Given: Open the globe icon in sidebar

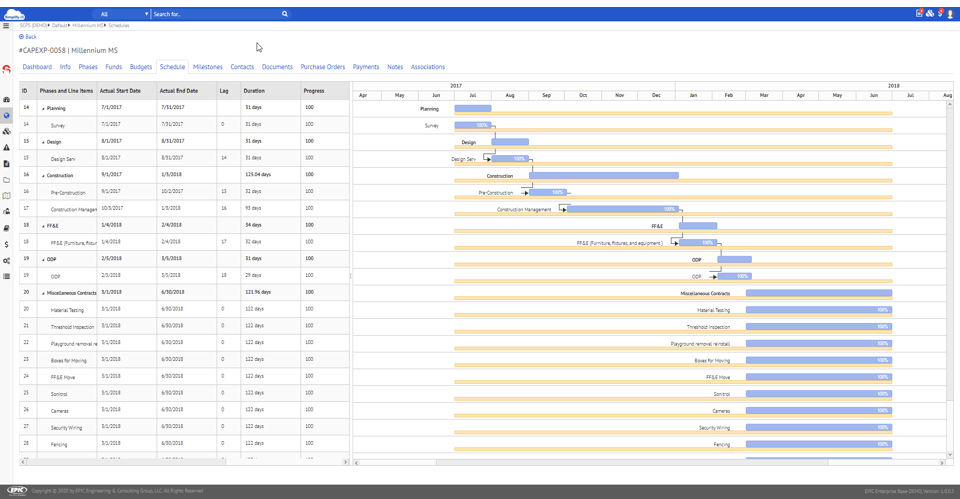Looking at the screenshot, I should pos(6,116).
